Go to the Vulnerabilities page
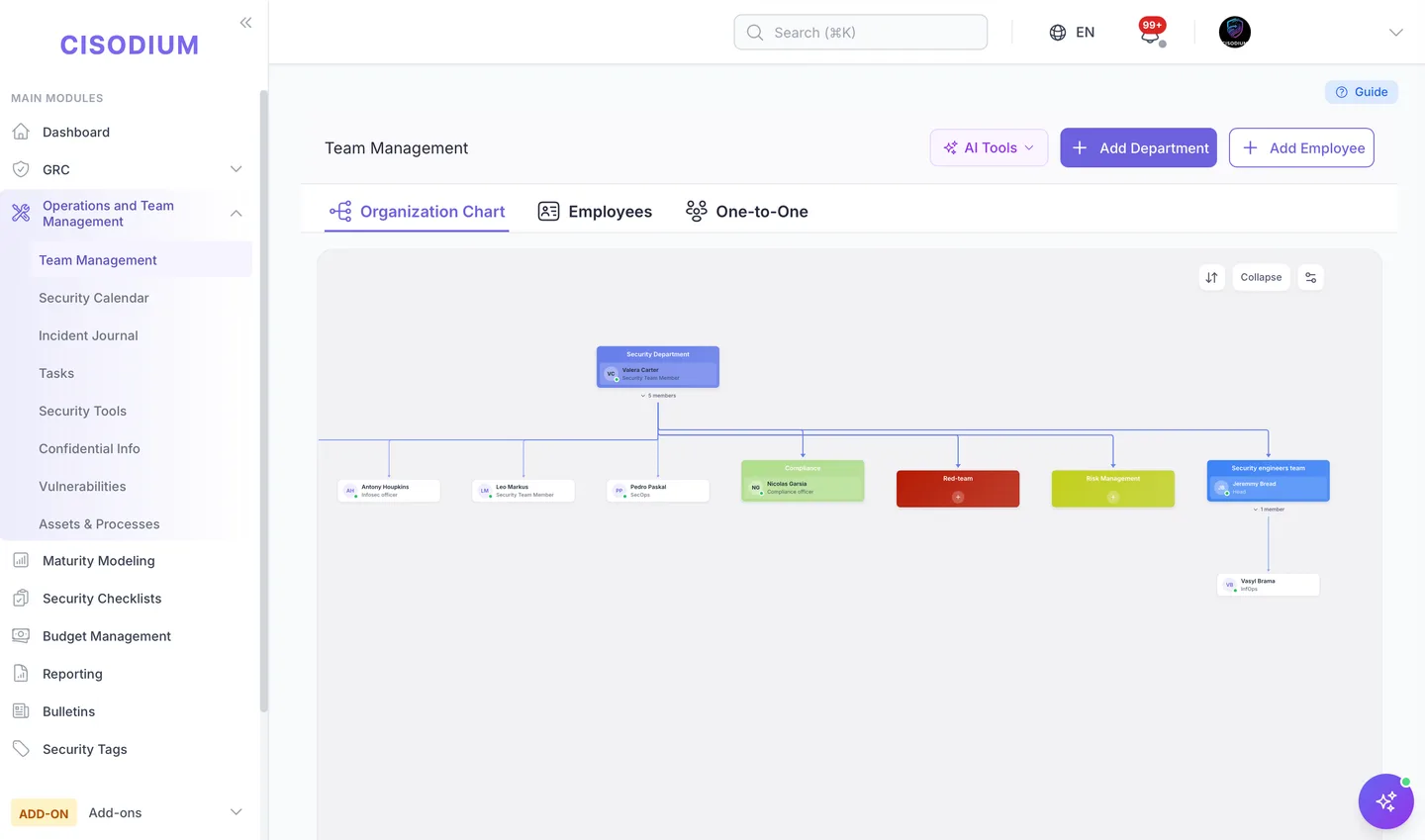The width and height of the screenshot is (1425, 840). click(x=82, y=486)
